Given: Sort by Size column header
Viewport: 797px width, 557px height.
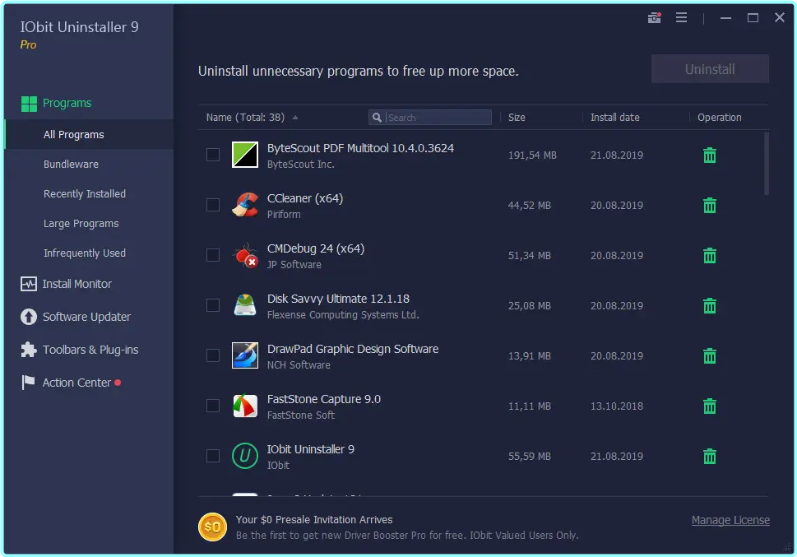Looking at the screenshot, I should pyautogui.click(x=516, y=117).
